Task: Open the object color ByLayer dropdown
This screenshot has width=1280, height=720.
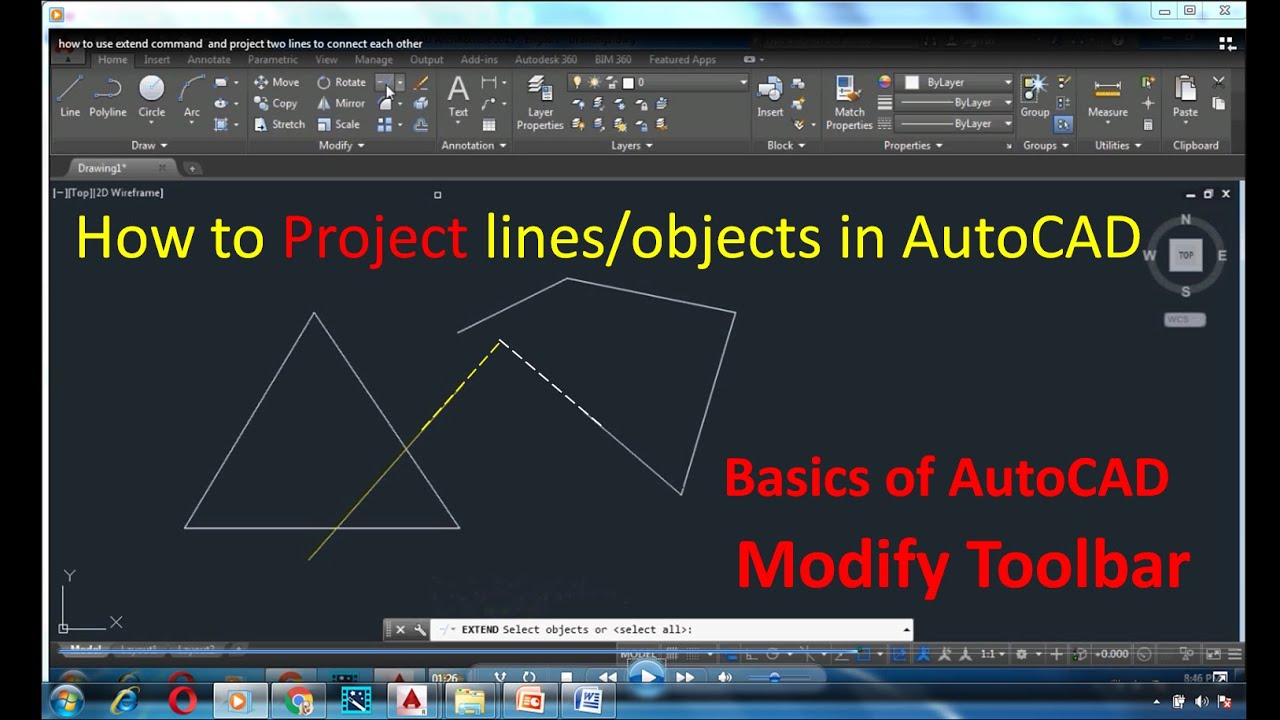Action: click(x=1007, y=82)
